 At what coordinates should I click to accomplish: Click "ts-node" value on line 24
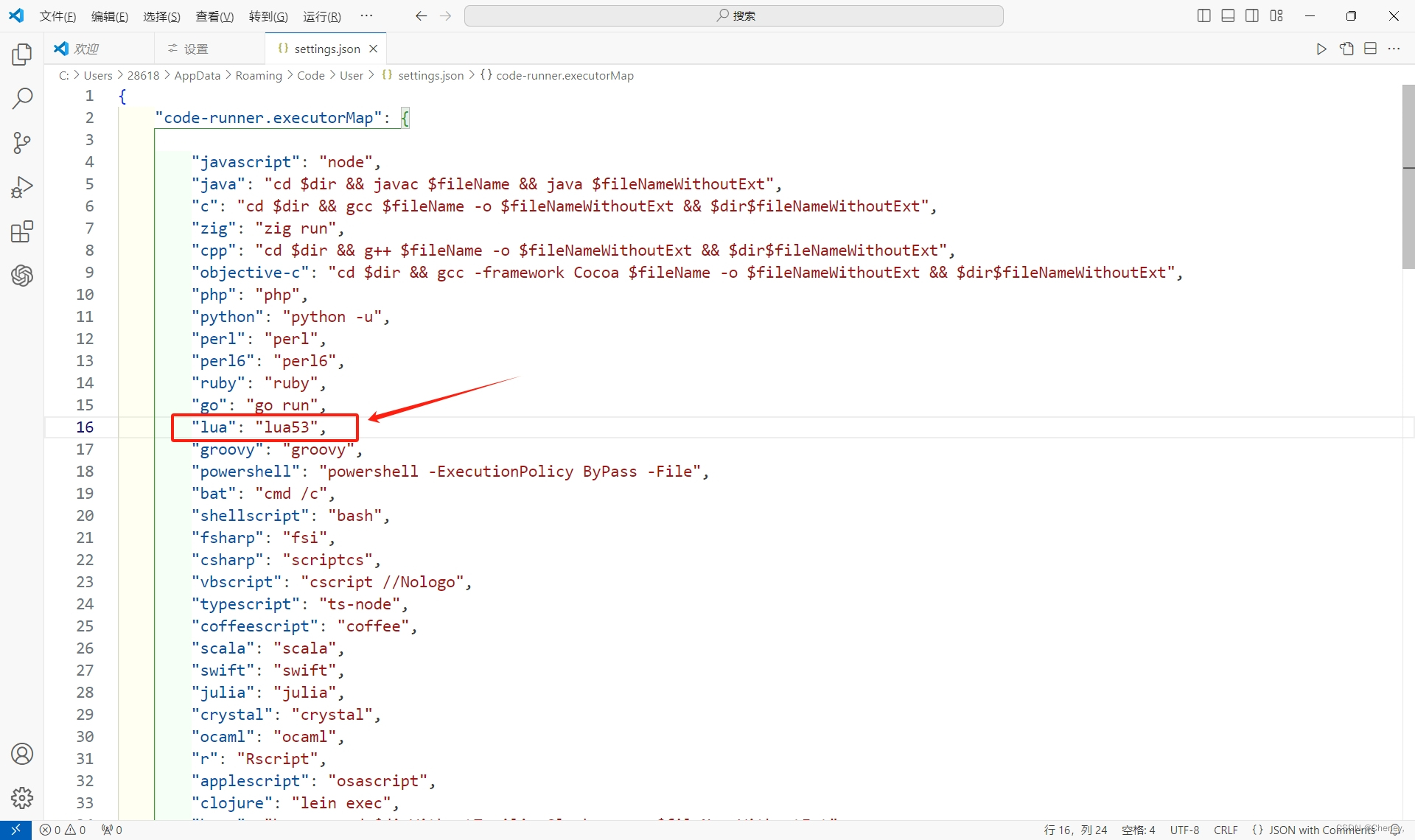[360, 604]
